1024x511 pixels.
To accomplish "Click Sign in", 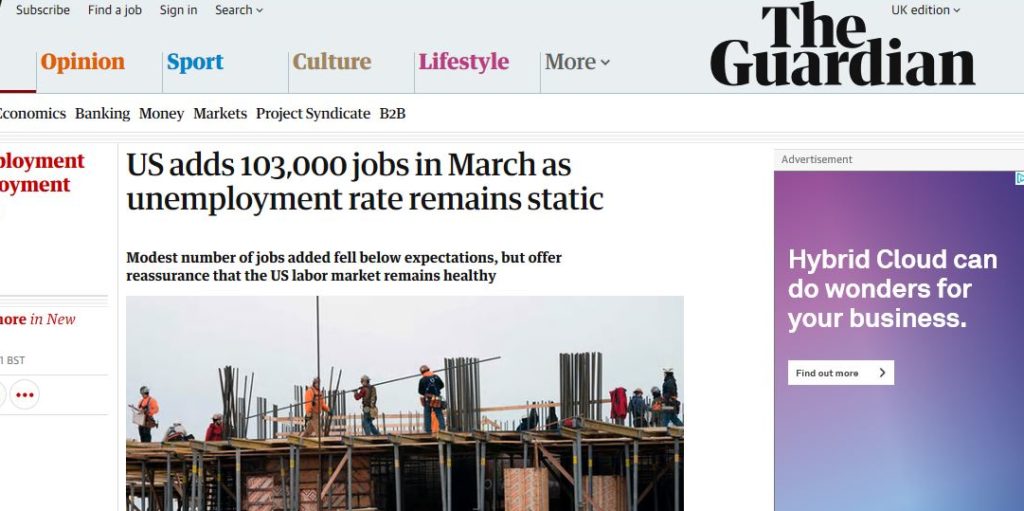I will pyautogui.click(x=179, y=10).
